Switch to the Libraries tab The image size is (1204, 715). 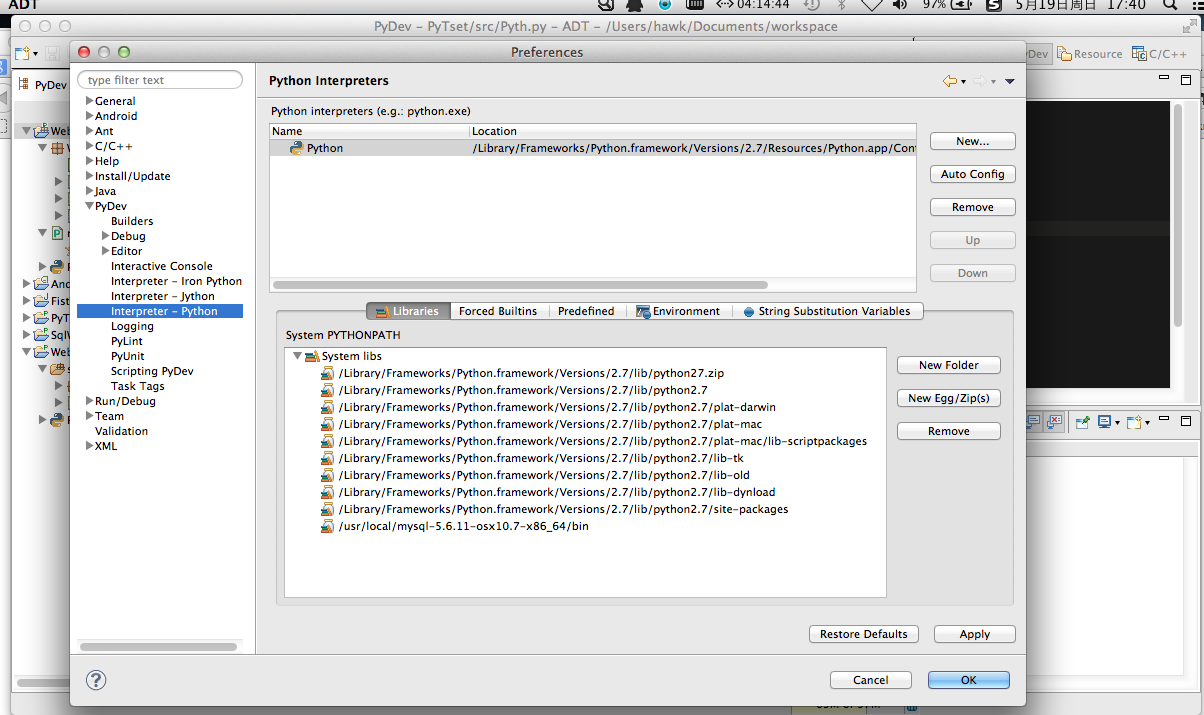(x=408, y=311)
